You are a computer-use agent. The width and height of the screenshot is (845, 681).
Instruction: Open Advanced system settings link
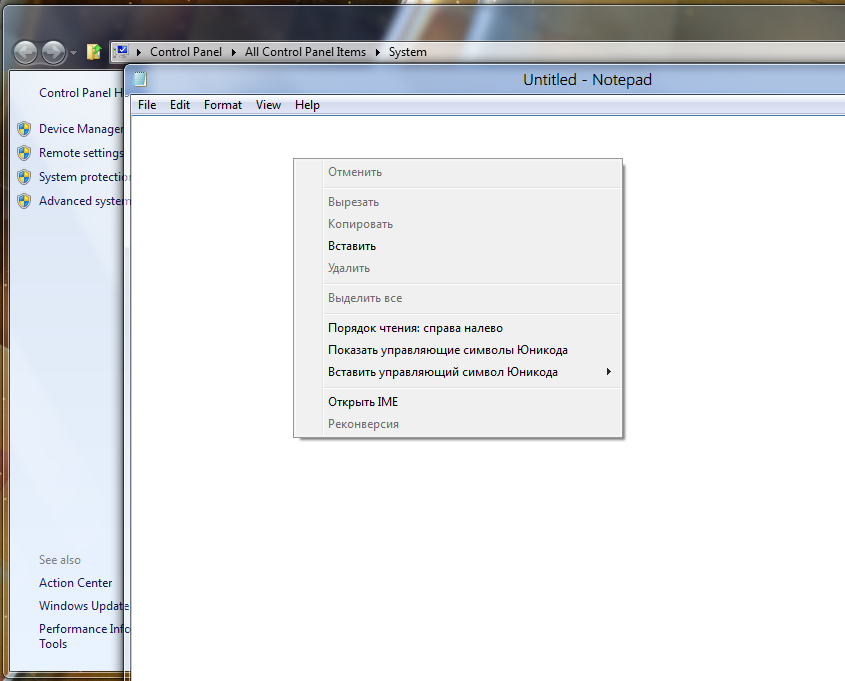81,201
